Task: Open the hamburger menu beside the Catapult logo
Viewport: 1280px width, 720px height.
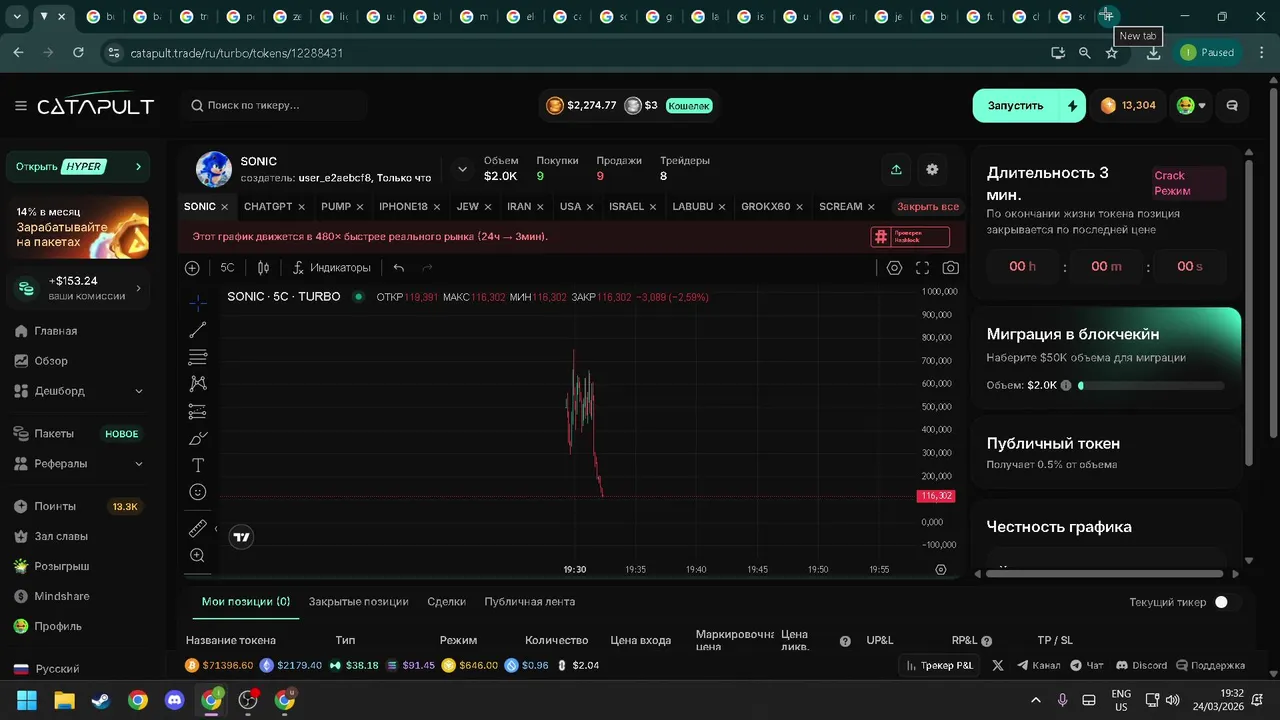Action: click(x=20, y=106)
